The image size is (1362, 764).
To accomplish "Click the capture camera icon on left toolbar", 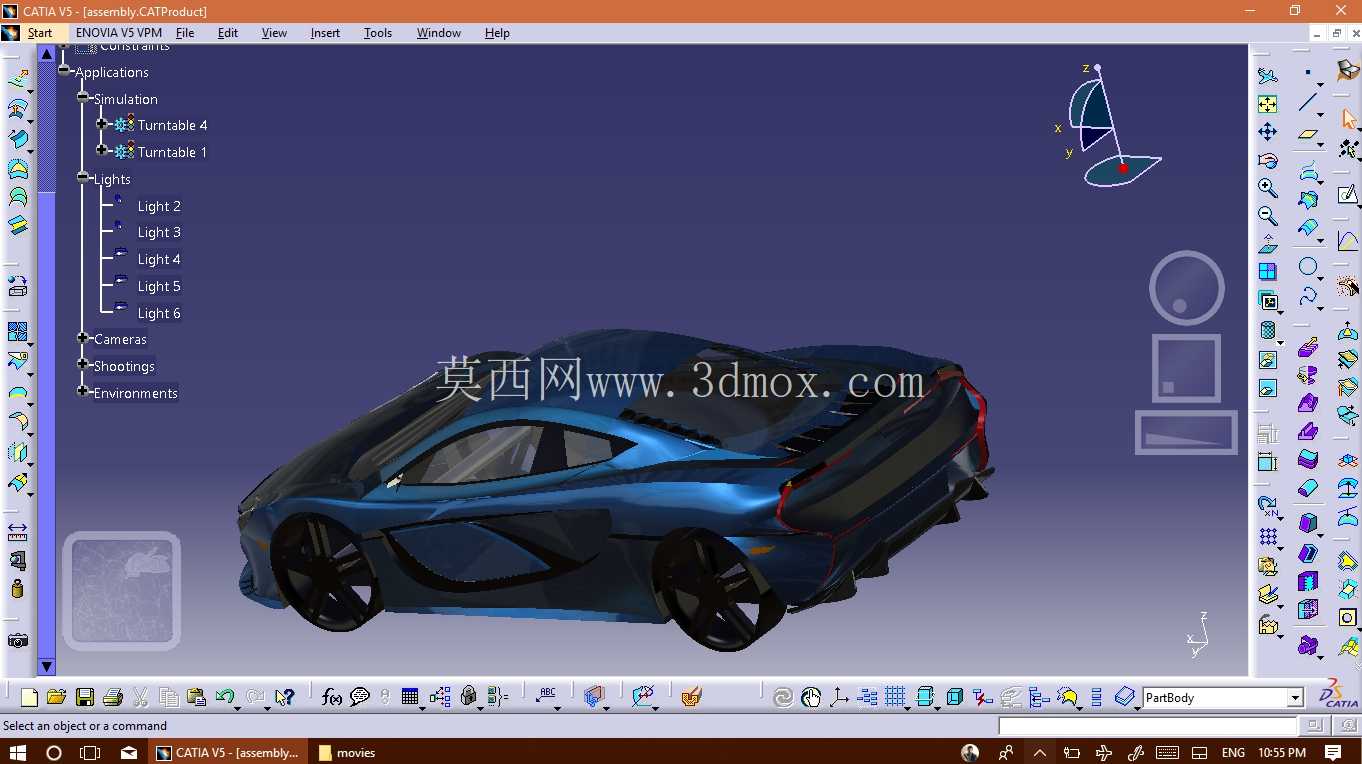I will (x=17, y=641).
